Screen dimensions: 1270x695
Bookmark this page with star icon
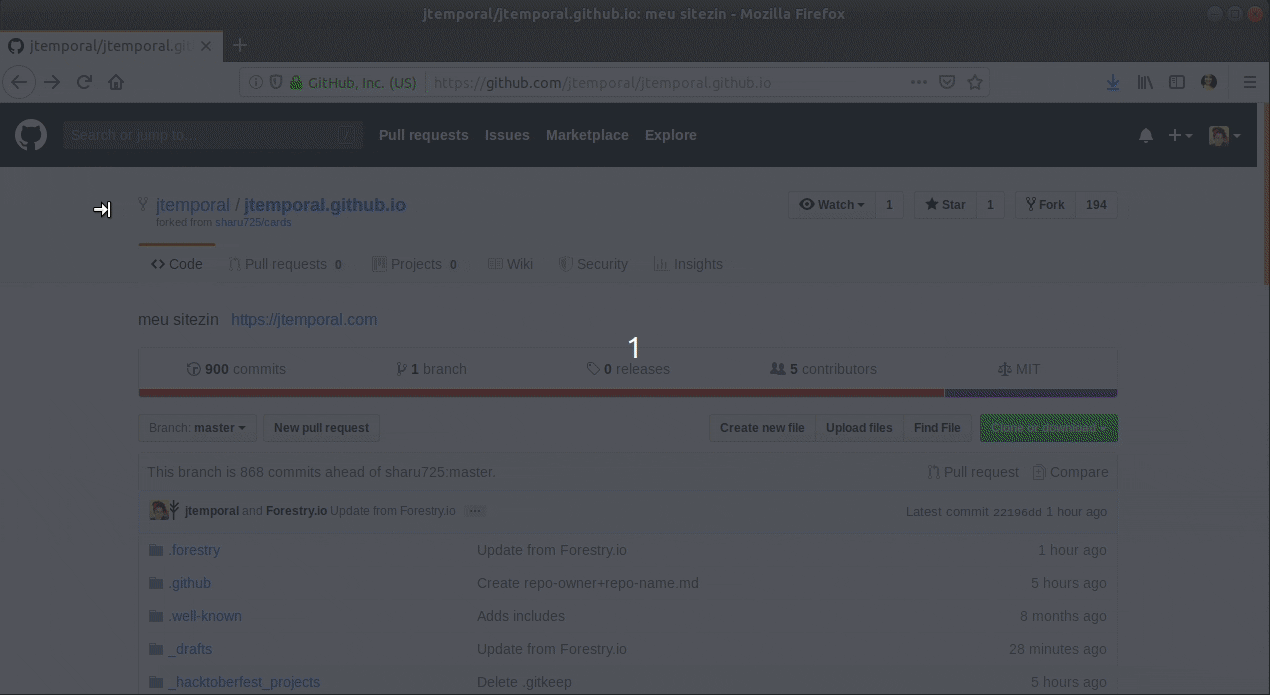(974, 83)
